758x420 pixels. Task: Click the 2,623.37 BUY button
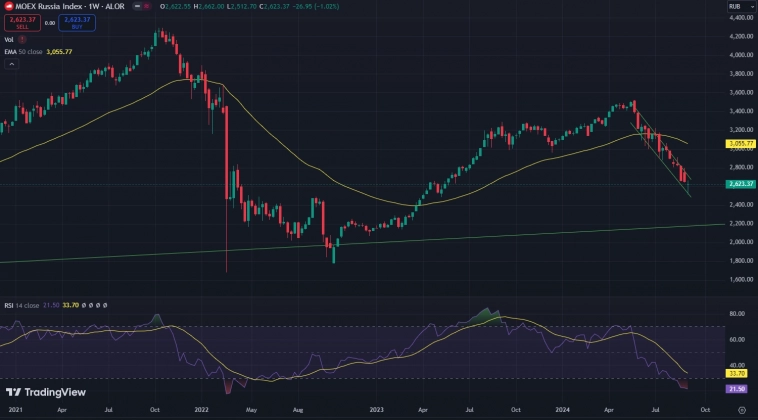77,23
